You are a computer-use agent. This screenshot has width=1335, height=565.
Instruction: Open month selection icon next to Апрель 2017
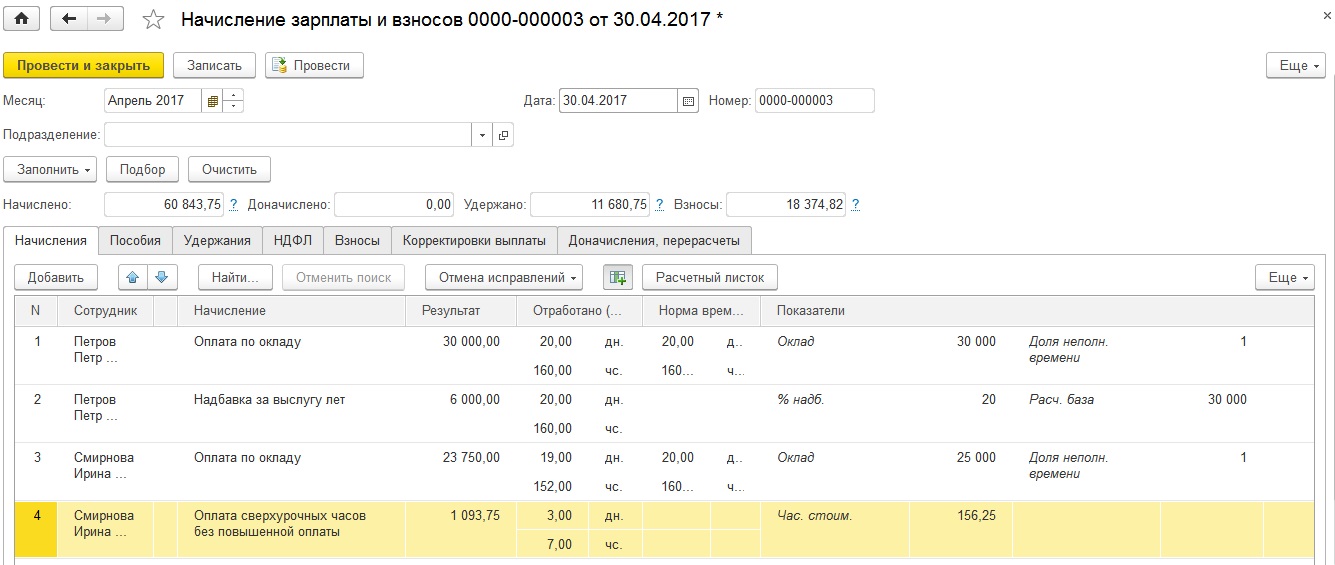point(213,101)
